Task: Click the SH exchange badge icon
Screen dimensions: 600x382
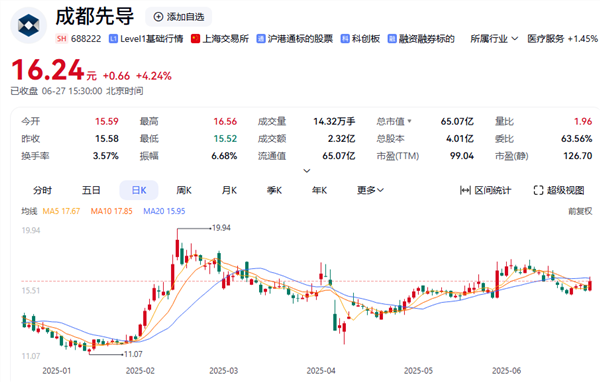Action: (62, 39)
